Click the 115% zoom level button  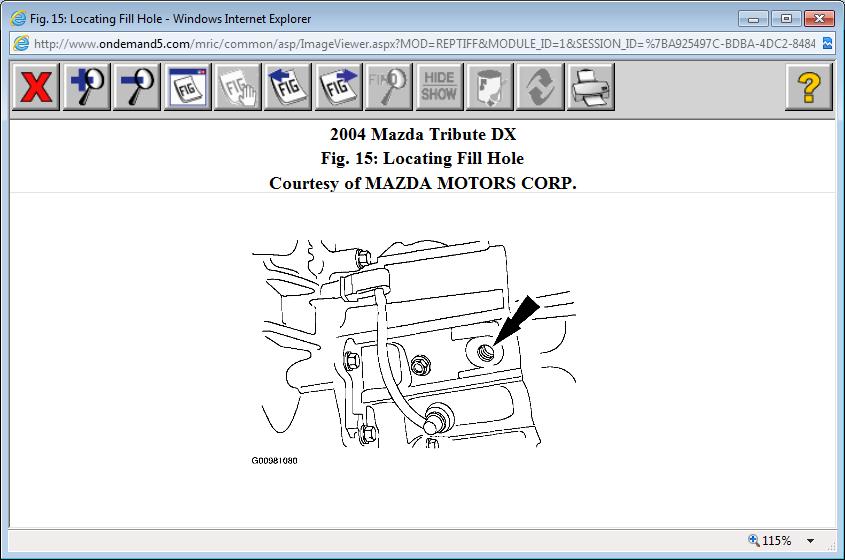(770, 540)
